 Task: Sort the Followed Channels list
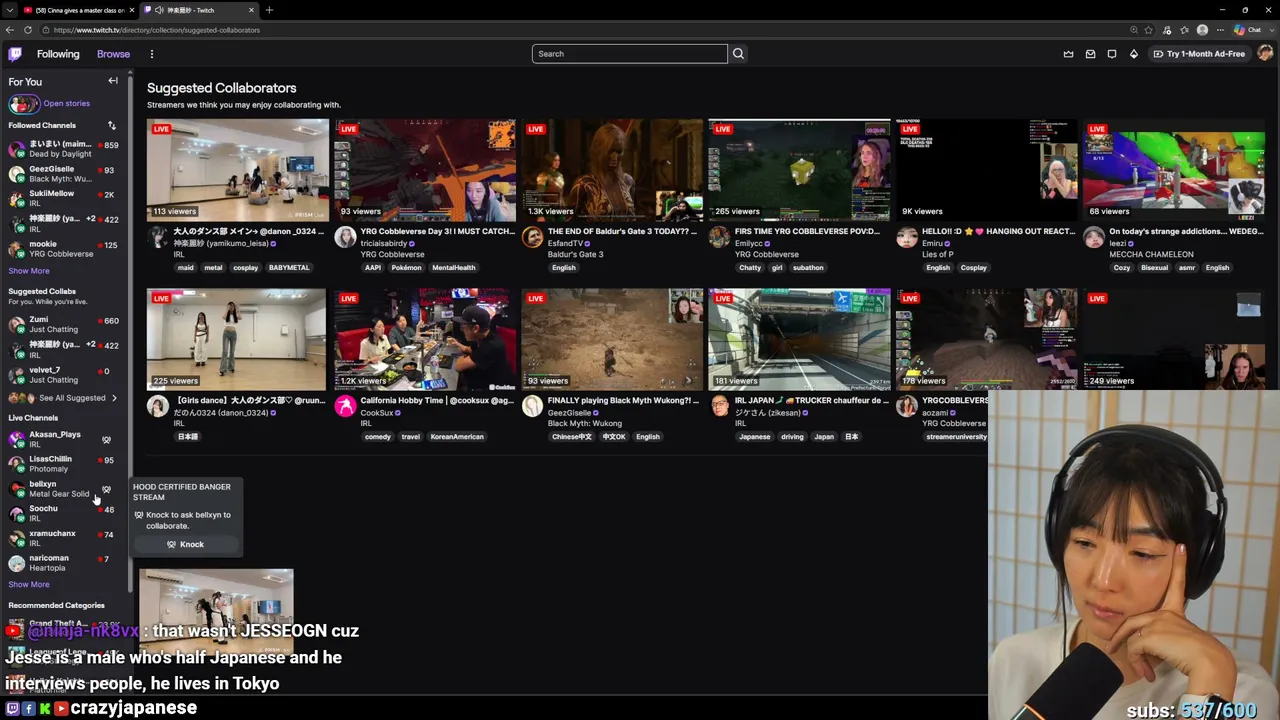(x=112, y=126)
